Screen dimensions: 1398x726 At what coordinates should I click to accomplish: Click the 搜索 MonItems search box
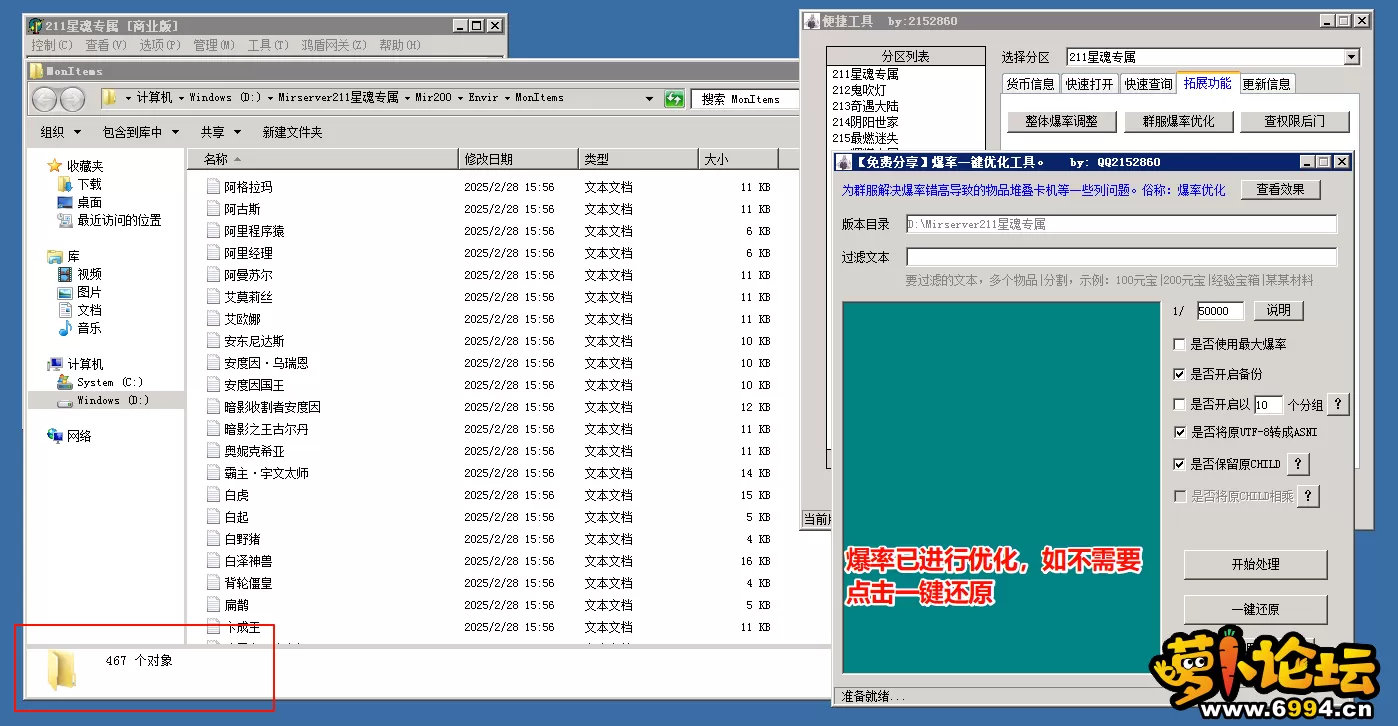tap(744, 99)
